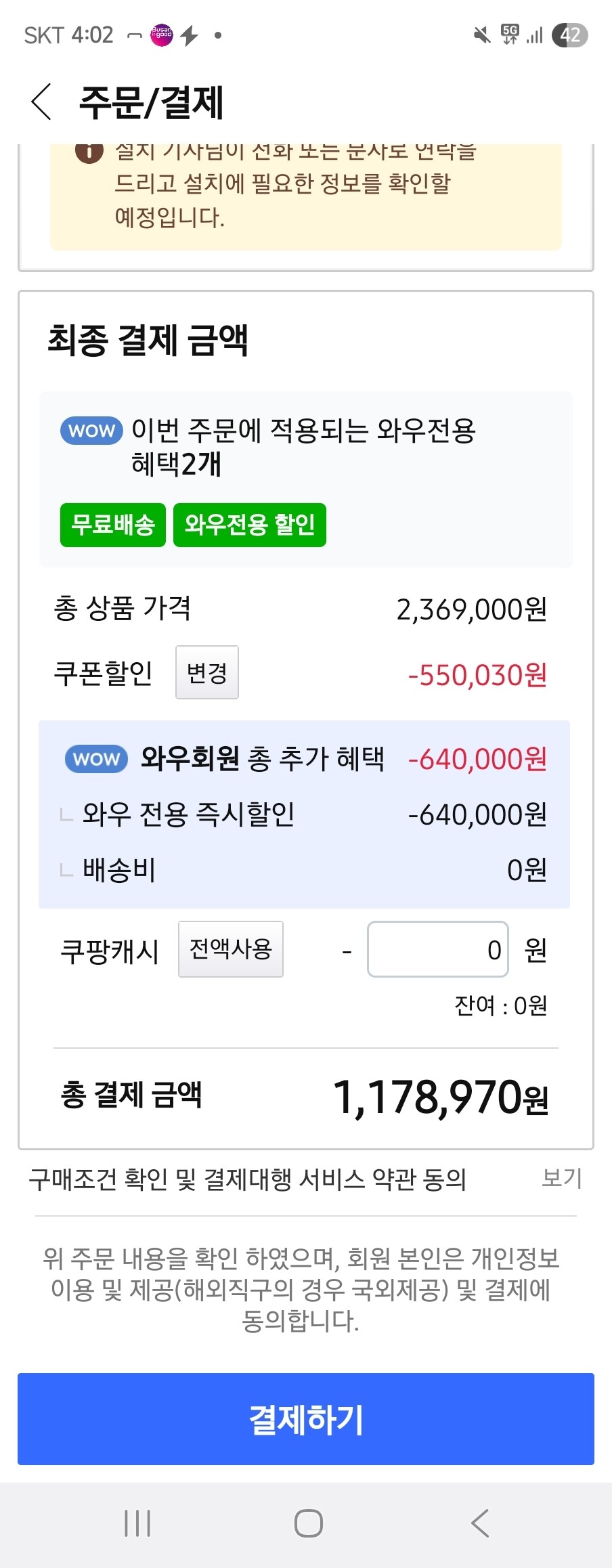Tap the muted sound status icon

coord(482,35)
